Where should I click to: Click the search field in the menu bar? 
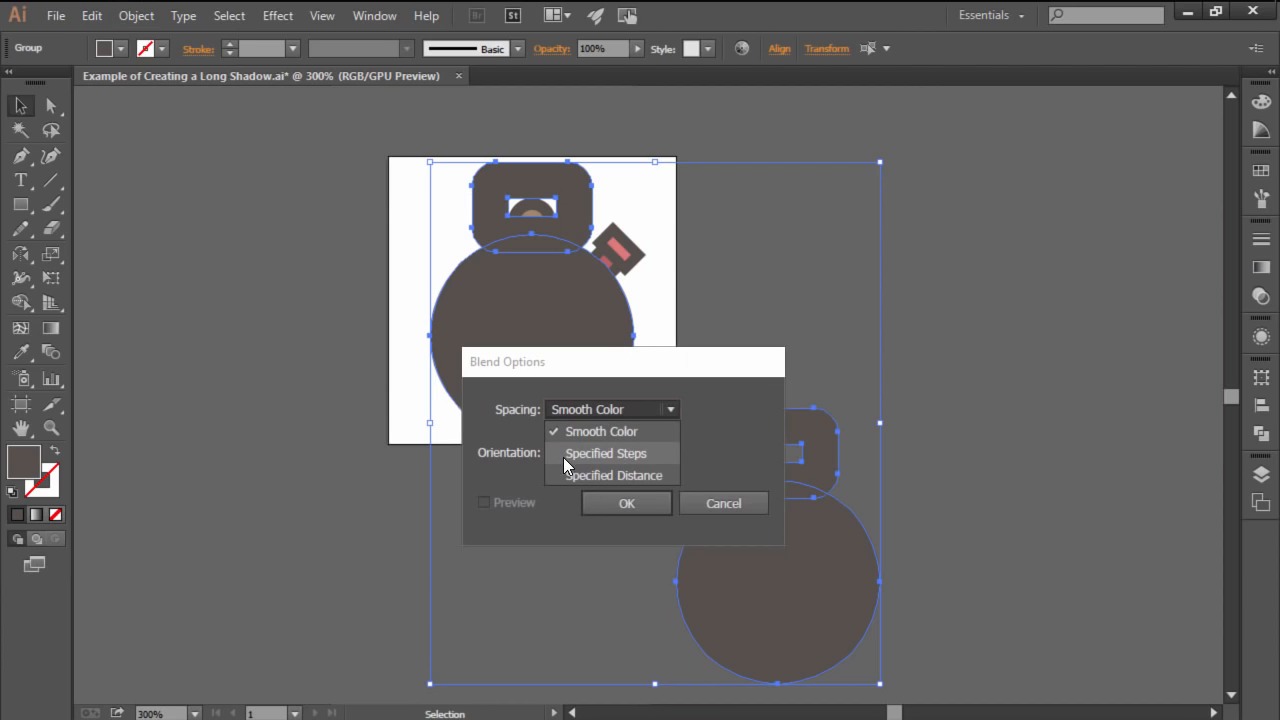[x=1106, y=15]
